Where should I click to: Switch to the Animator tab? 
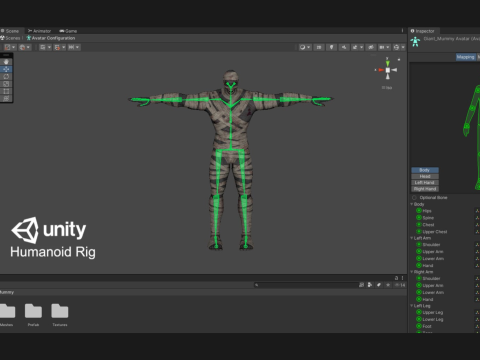pos(40,31)
